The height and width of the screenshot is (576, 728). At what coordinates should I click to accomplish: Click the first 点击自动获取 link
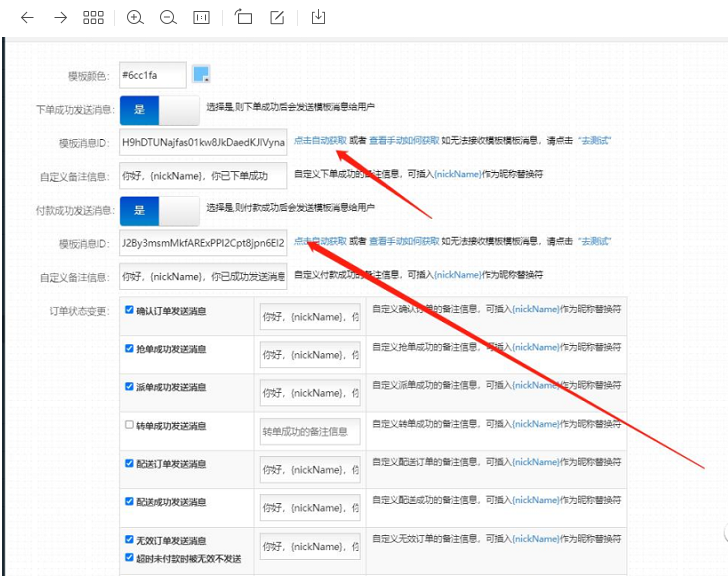click(x=320, y=141)
